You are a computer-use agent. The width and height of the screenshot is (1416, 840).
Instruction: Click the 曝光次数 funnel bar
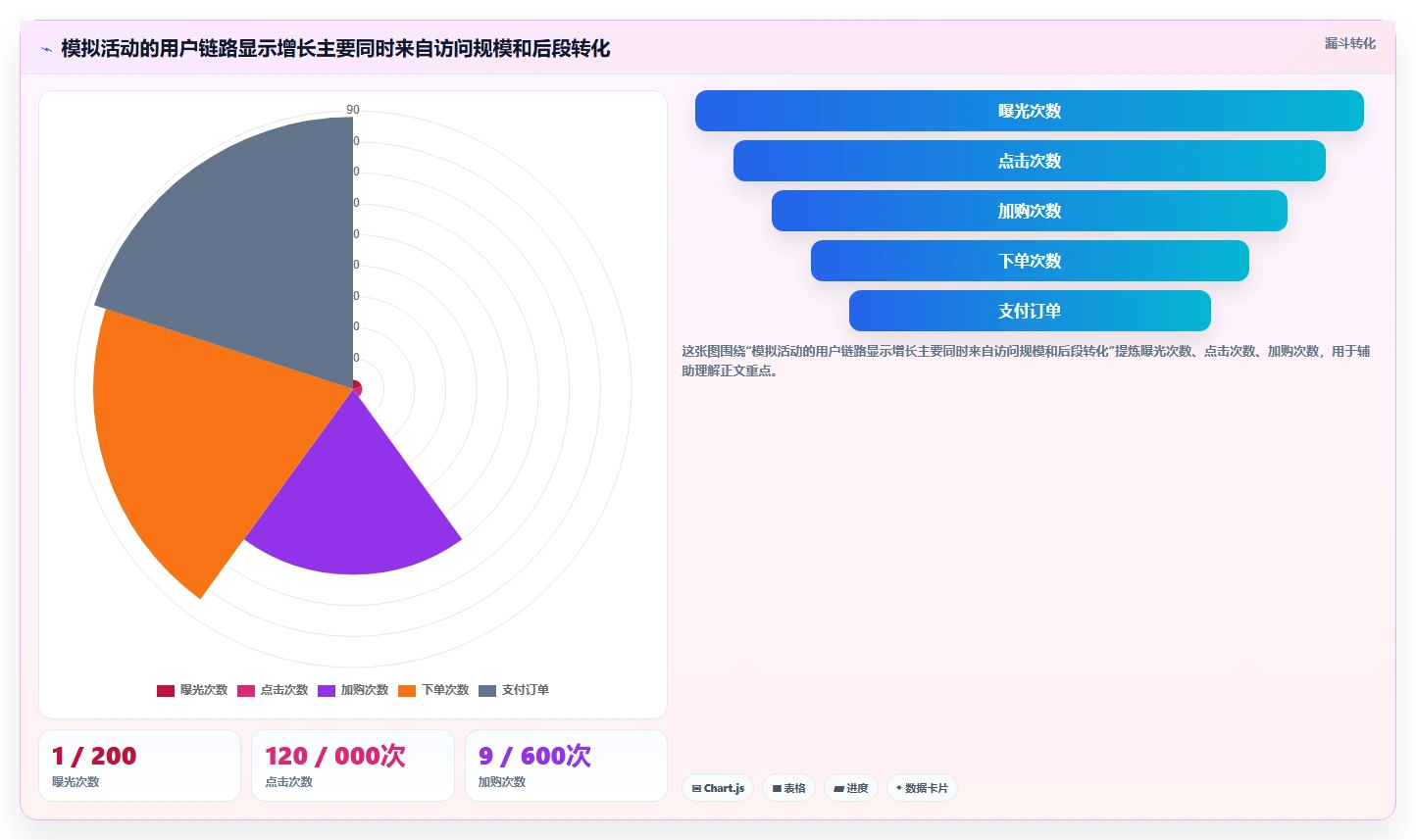[x=1029, y=111]
